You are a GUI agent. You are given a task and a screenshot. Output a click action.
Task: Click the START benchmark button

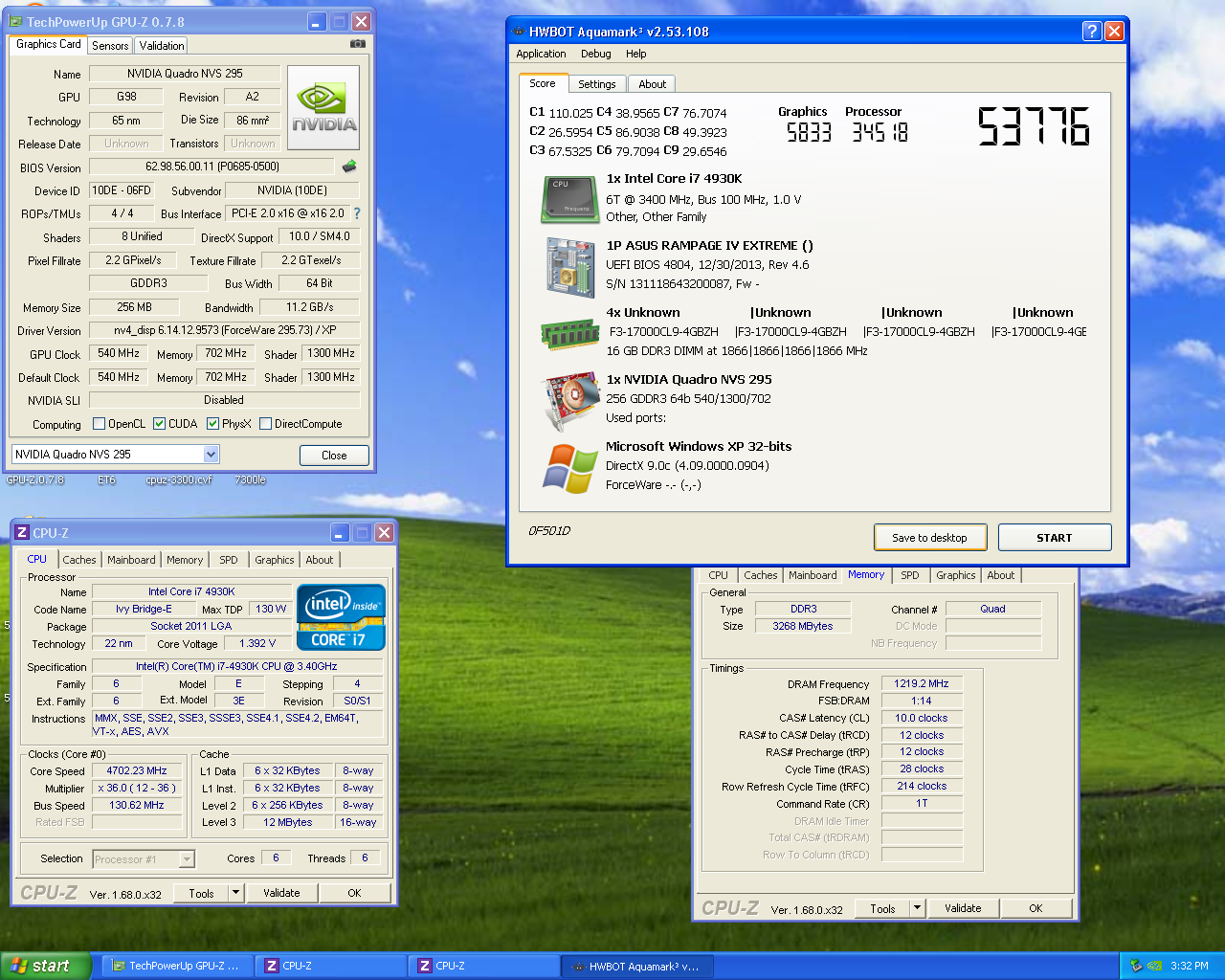tap(1055, 538)
